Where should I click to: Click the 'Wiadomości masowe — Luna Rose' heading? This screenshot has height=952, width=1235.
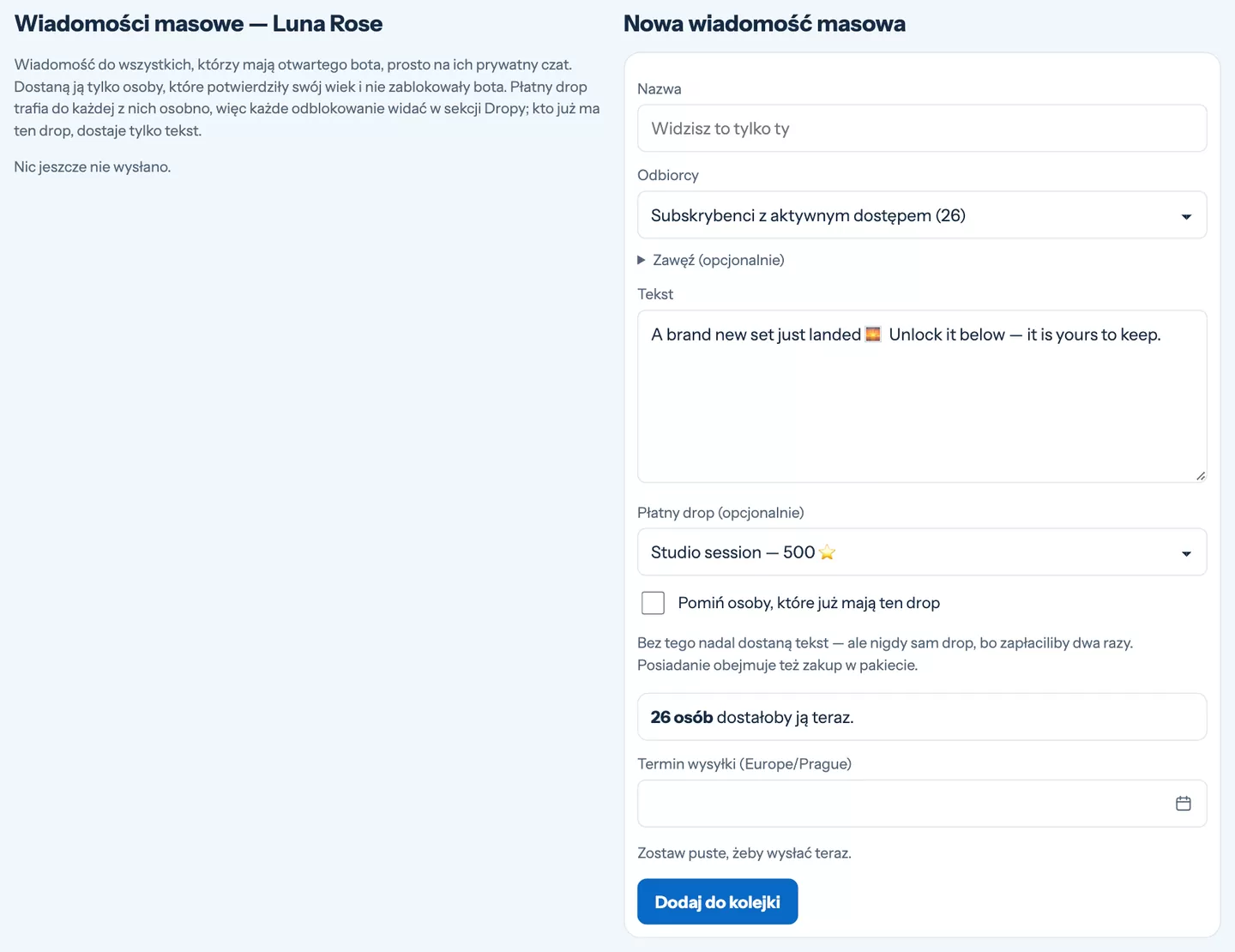coord(199,23)
